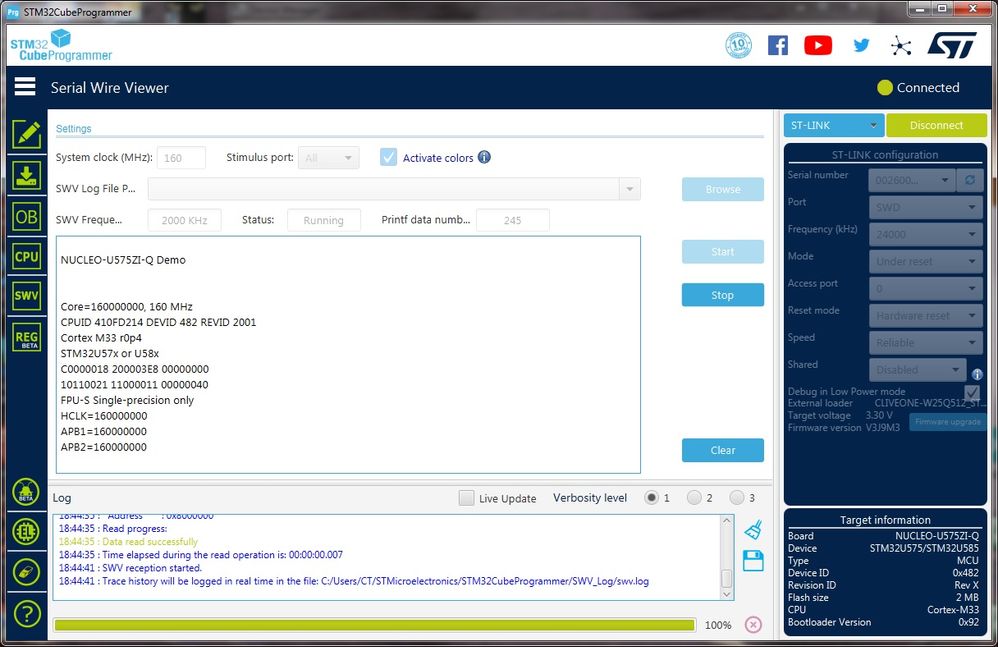Click the 'NUCLEO-U575ZI-Q Demo' output line
Viewport: 998px width, 647px height.
point(123,260)
